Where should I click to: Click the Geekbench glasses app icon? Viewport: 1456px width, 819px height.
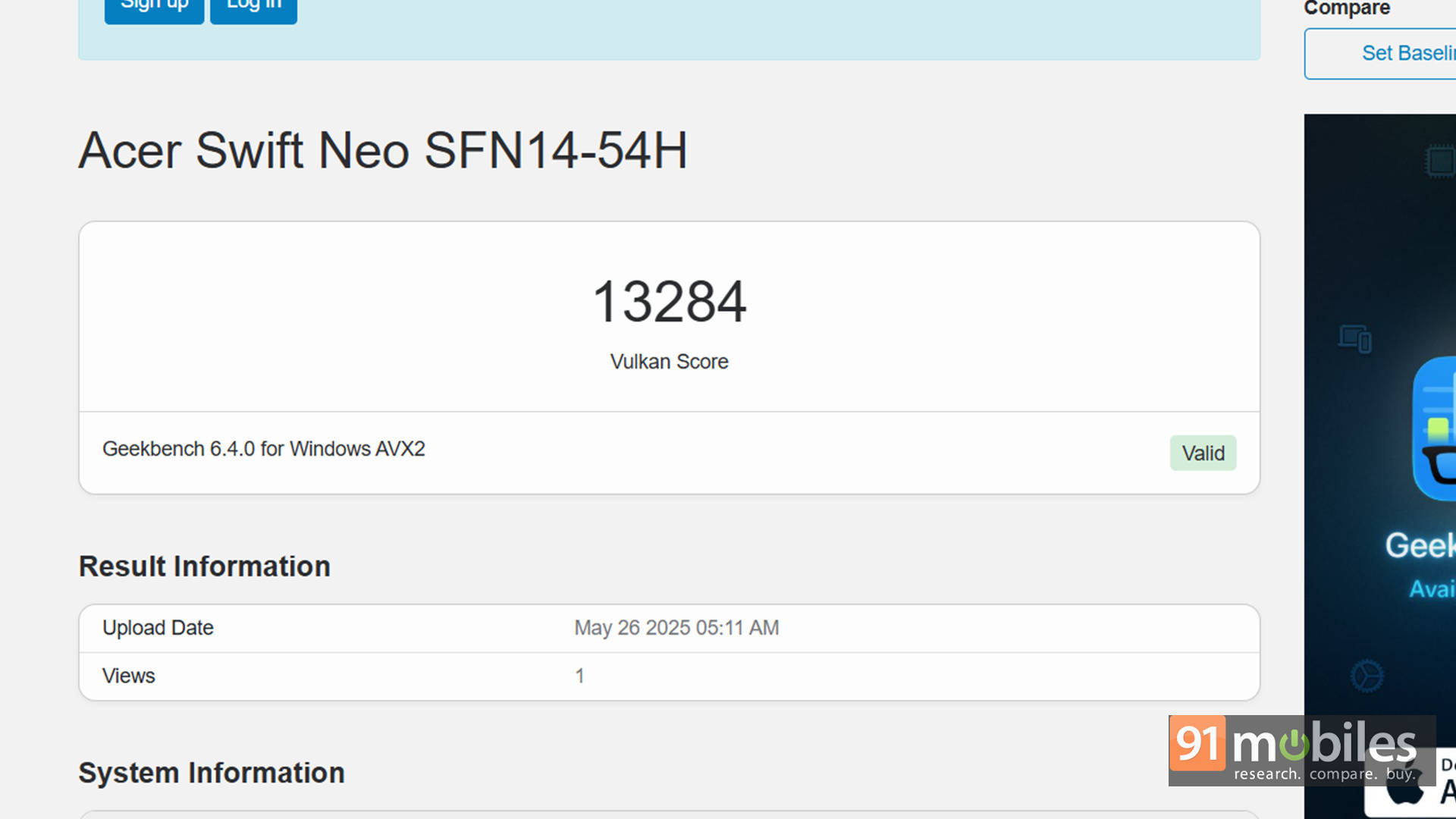(x=1435, y=428)
